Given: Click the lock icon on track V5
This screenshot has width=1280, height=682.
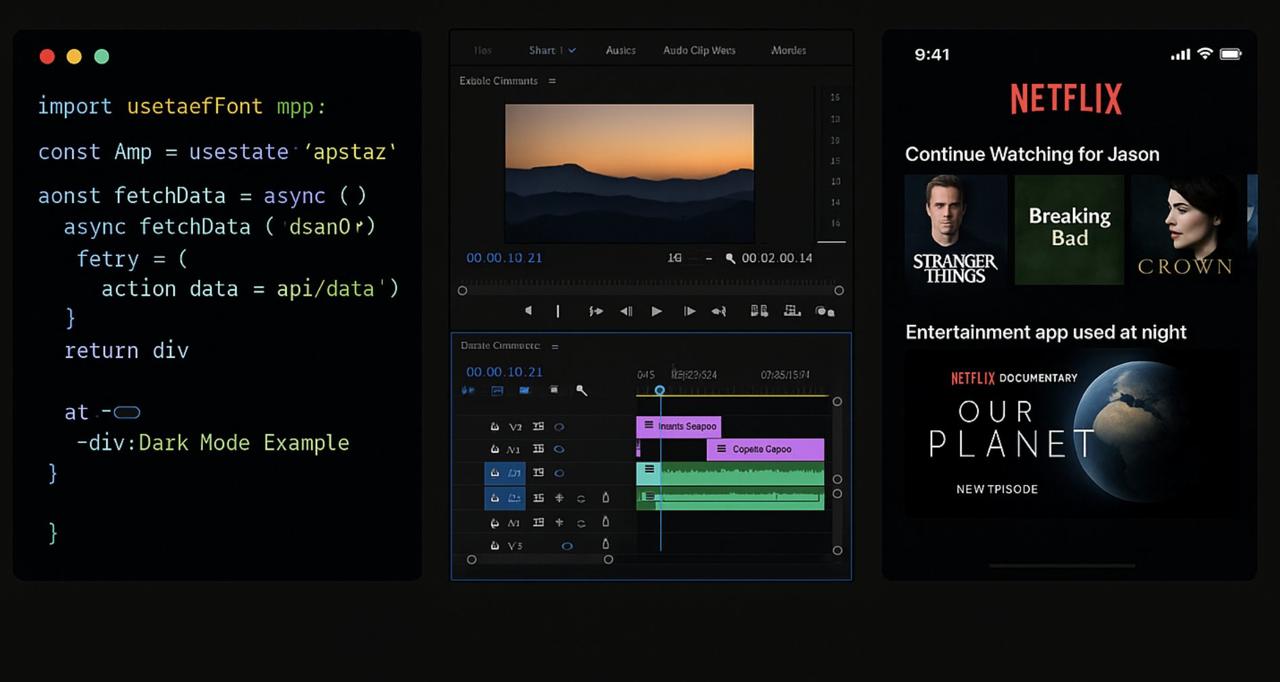Looking at the screenshot, I should (494, 546).
